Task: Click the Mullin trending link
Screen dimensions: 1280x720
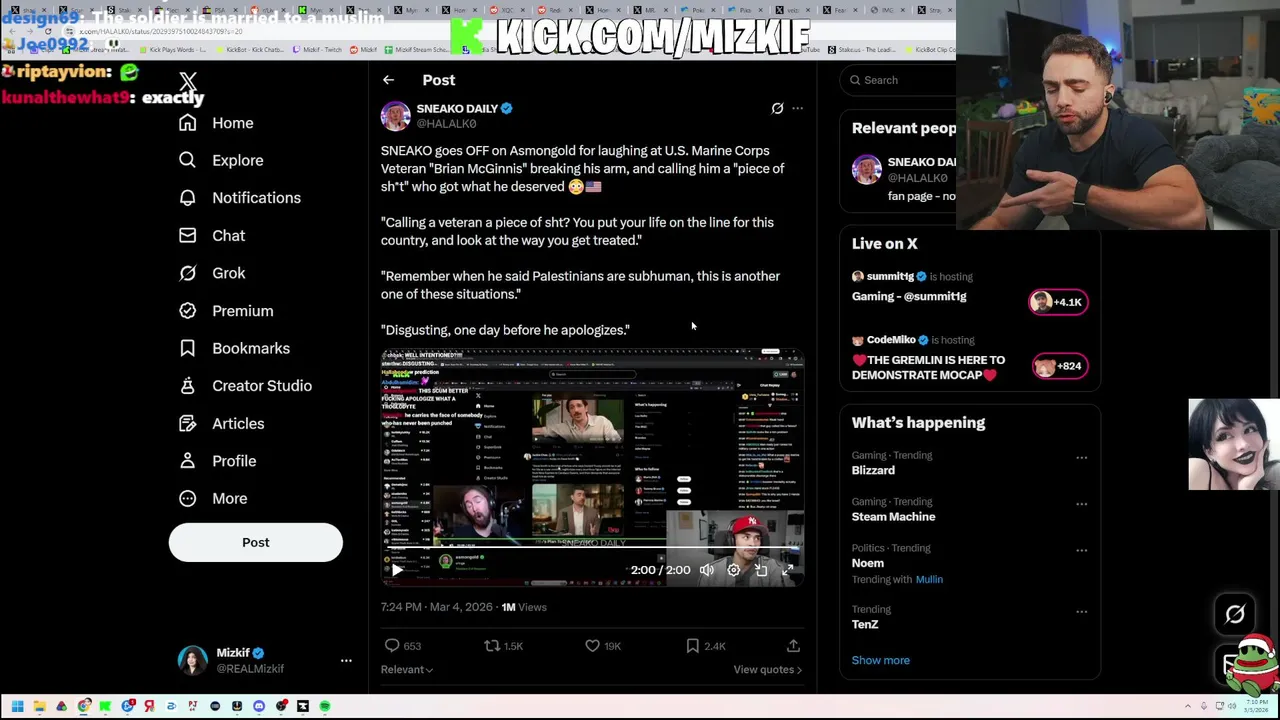Action: pyautogui.click(x=929, y=580)
